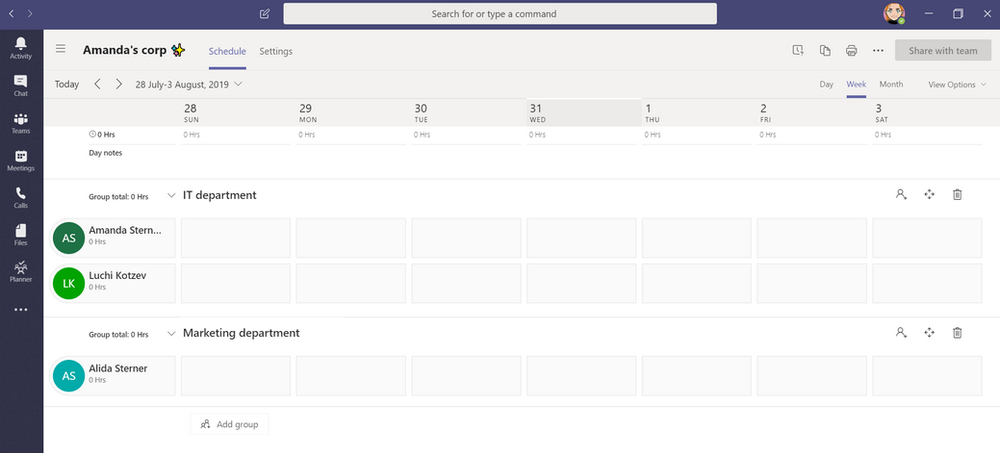
Task: Open more schedule options ellipsis
Action: tap(878, 50)
